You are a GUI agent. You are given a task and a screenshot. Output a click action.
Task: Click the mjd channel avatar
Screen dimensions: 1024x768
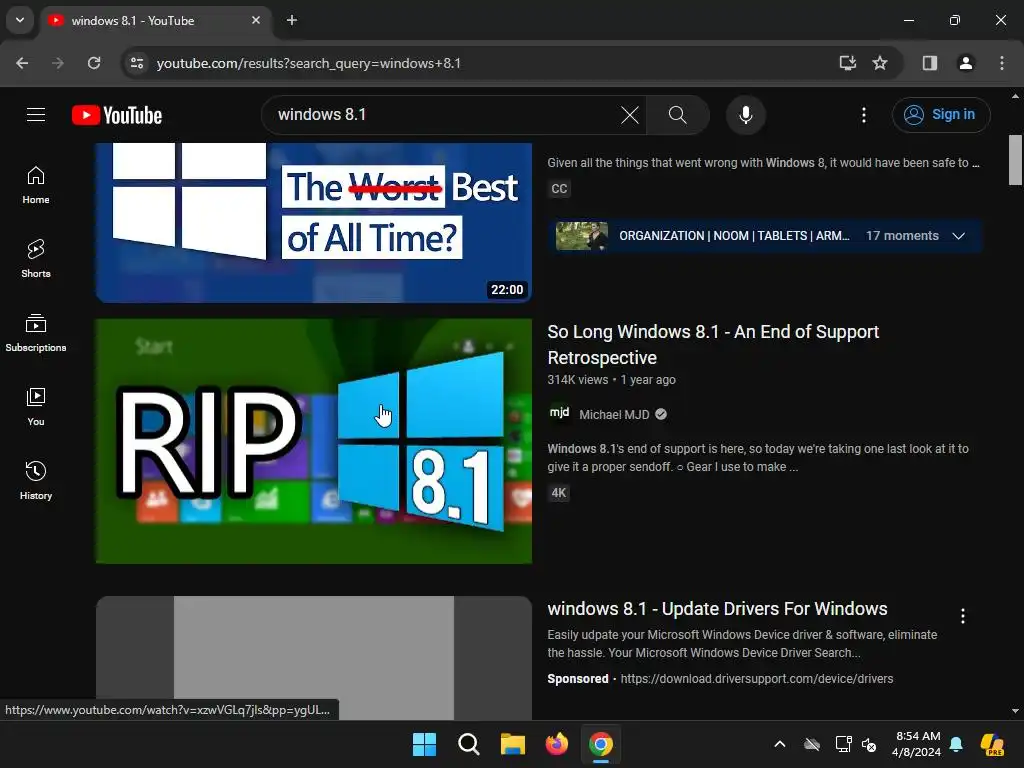[x=559, y=413]
